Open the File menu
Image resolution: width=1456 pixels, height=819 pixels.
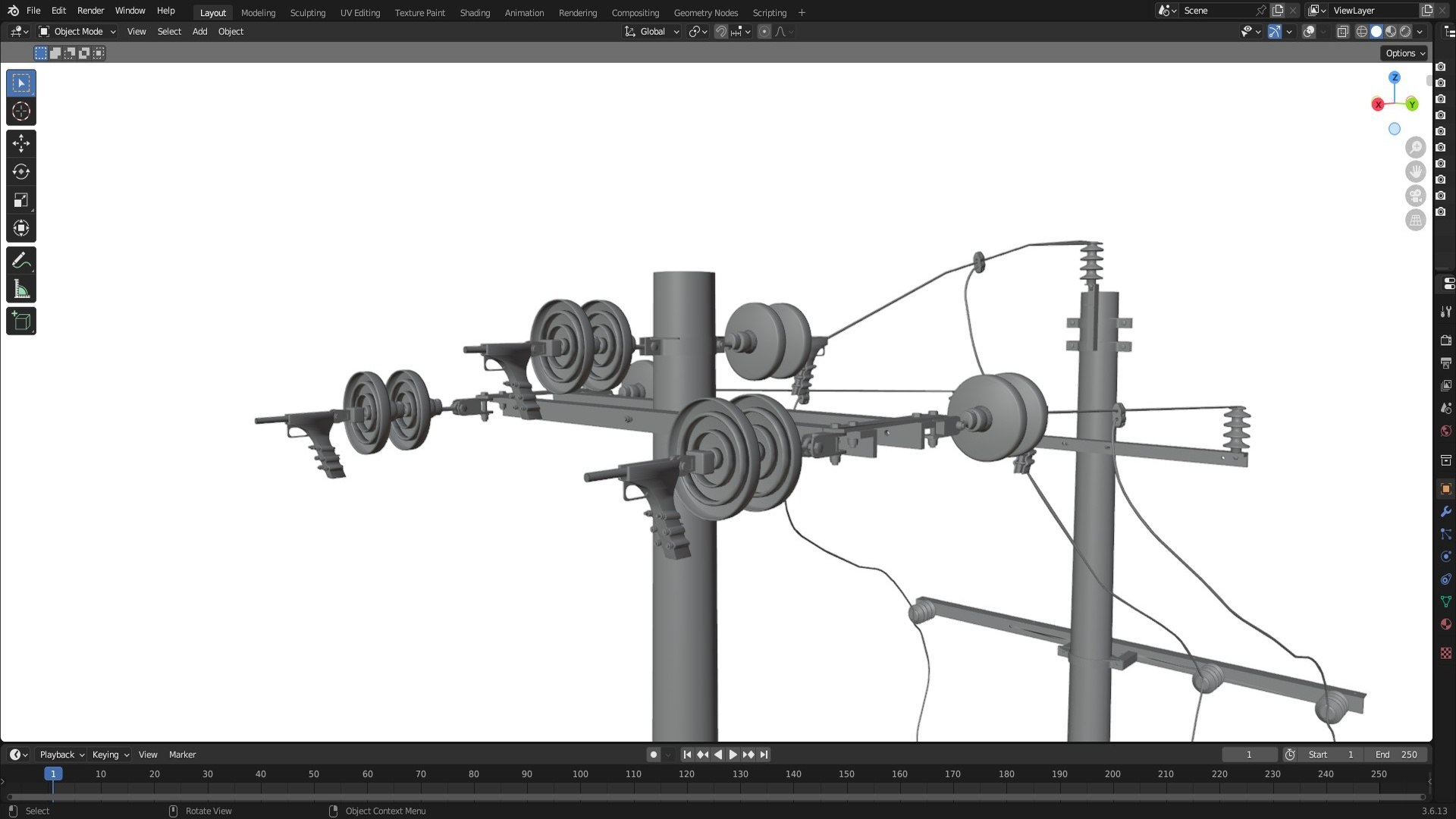click(x=33, y=11)
